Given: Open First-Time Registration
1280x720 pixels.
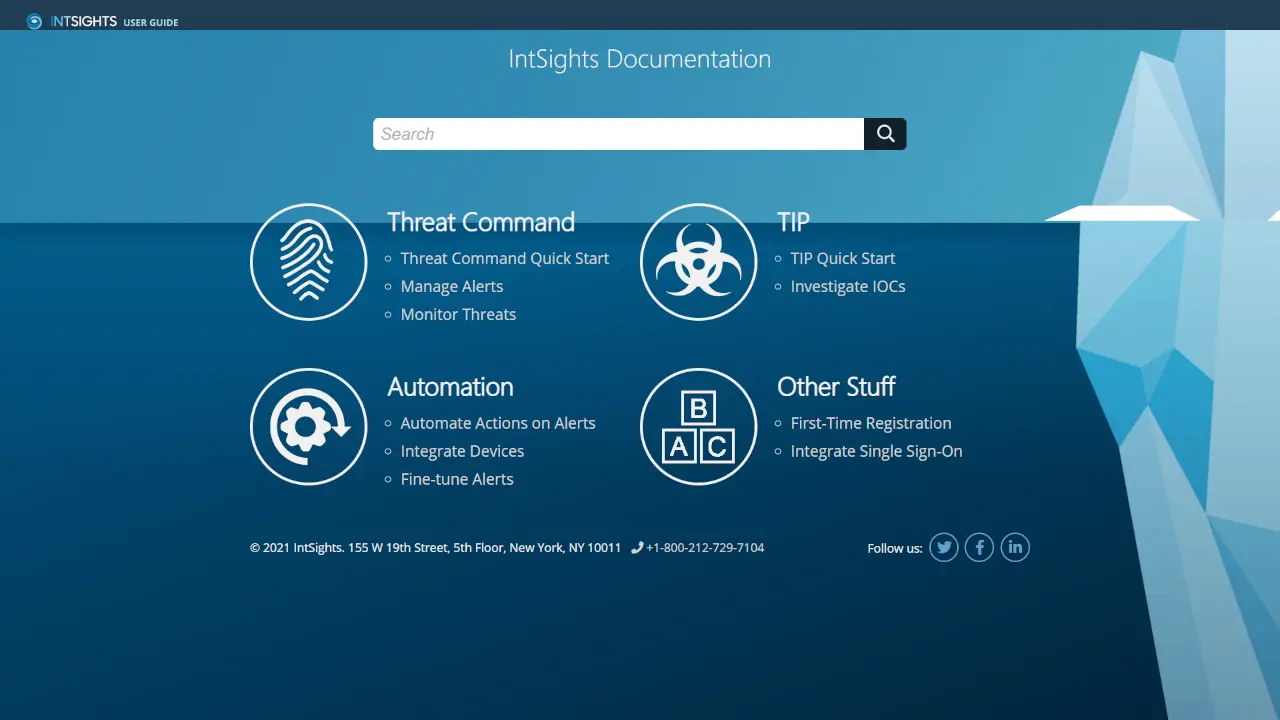Looking at the screenshot, I should (871, 423).
